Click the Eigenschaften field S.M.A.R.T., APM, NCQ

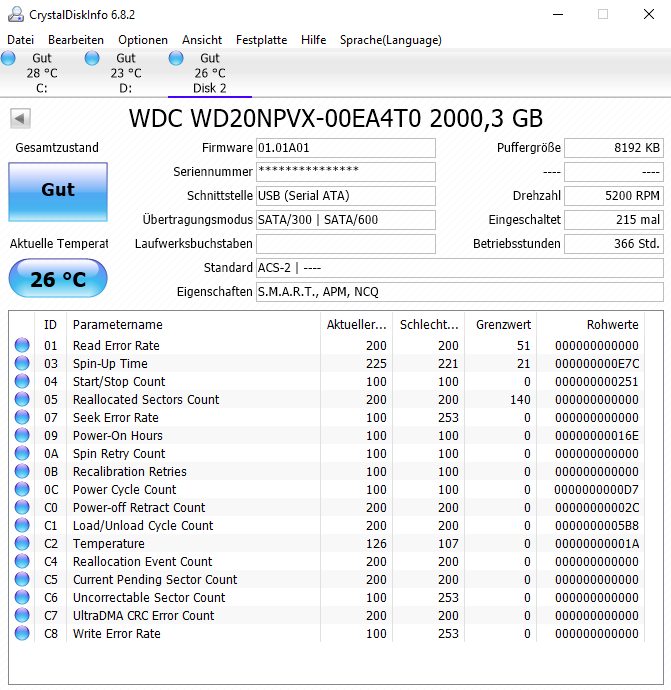[x=460, y=292]
